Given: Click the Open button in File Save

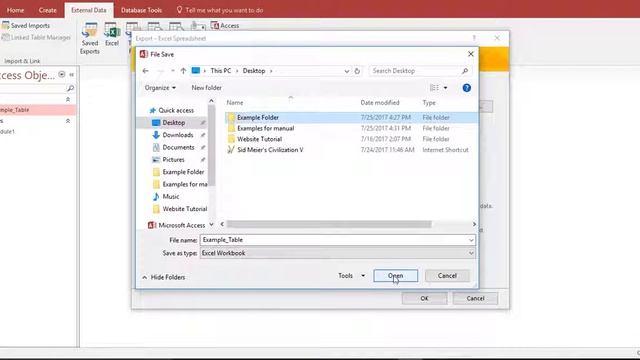Looking at the screenshot, I should click(x=396, y=276).
